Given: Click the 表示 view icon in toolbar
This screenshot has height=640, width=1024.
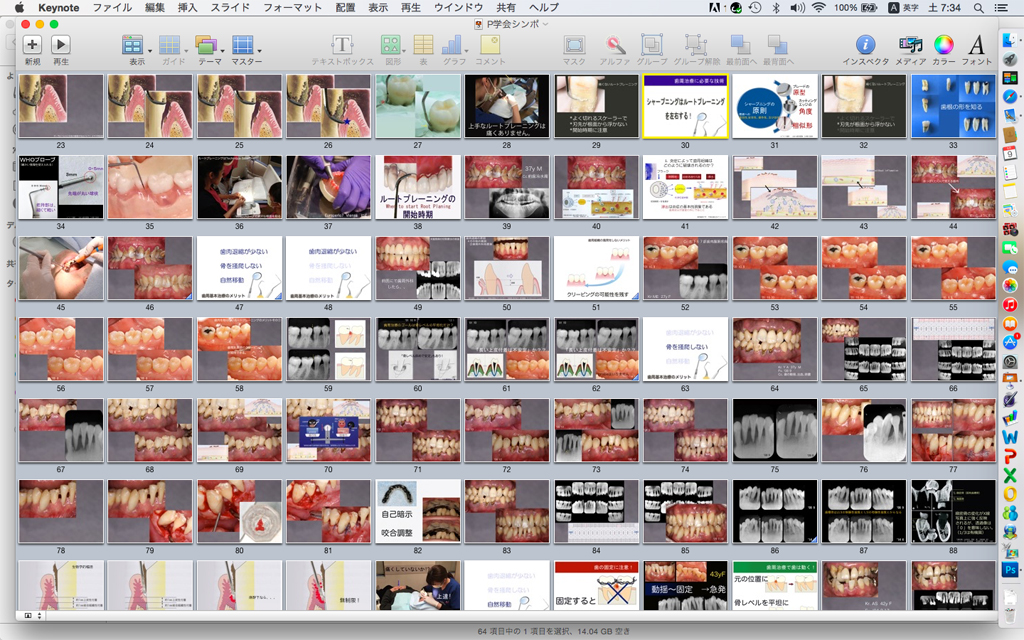Looking at the screenshot, I should pos(133,45).
